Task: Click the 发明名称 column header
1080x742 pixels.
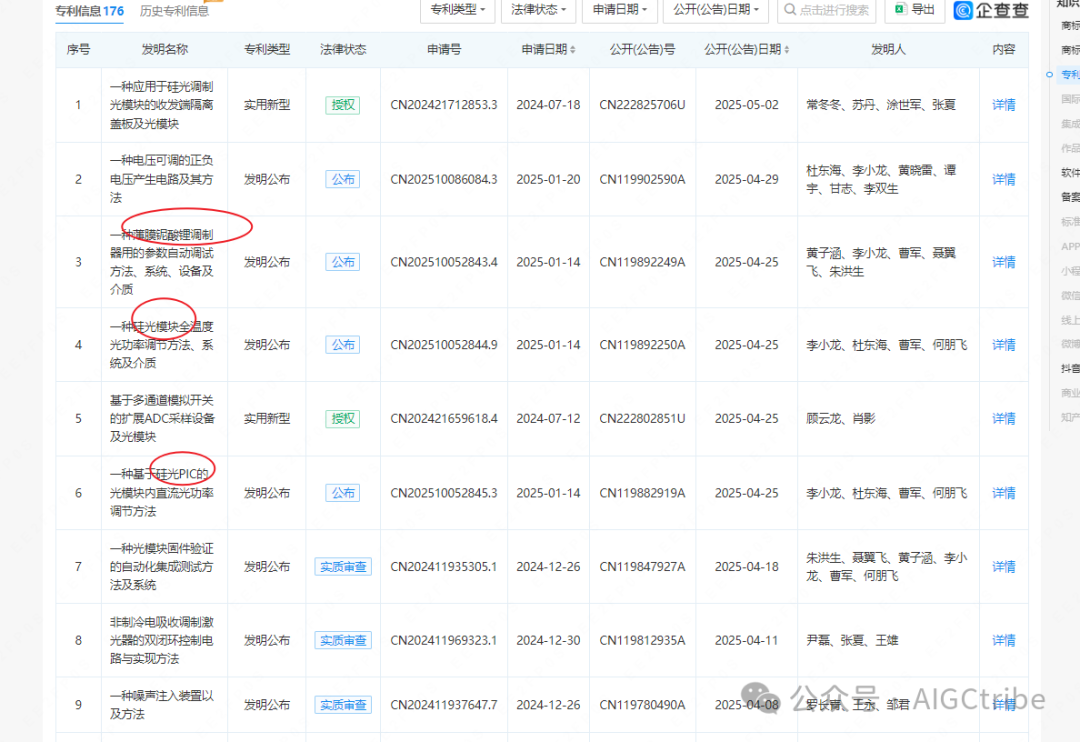Action: 165,50
